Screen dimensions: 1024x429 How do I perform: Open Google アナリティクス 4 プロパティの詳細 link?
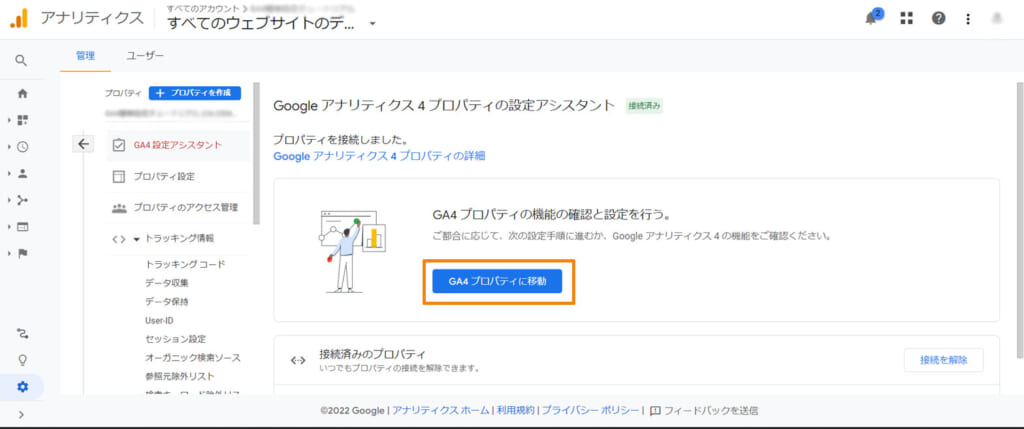click(379, 156)
